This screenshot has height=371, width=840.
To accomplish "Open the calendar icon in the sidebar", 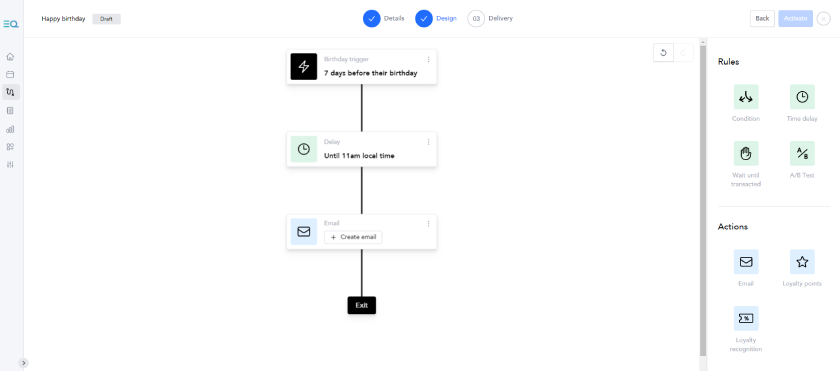I will (10, 74).
